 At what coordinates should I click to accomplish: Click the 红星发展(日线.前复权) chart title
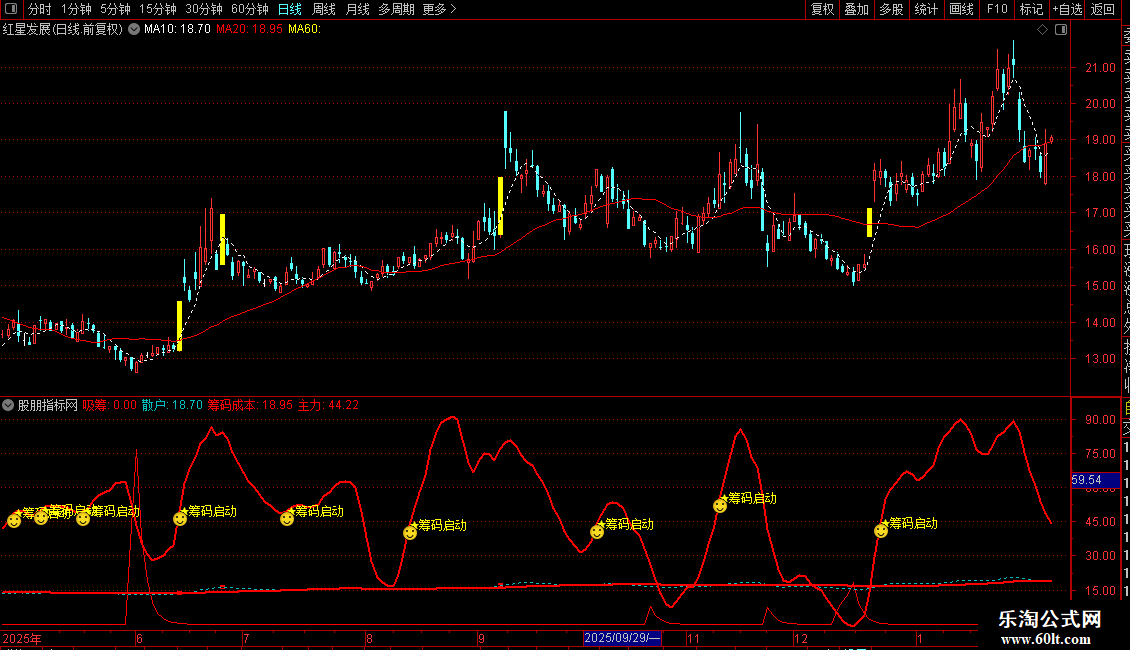point(63,30)
